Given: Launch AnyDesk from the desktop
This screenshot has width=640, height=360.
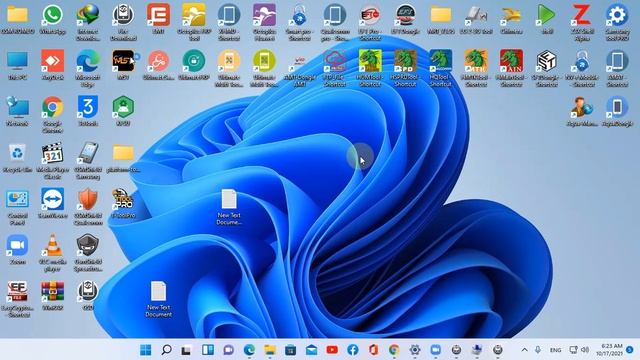Looking at the screenshot, I should click(53, 61).
